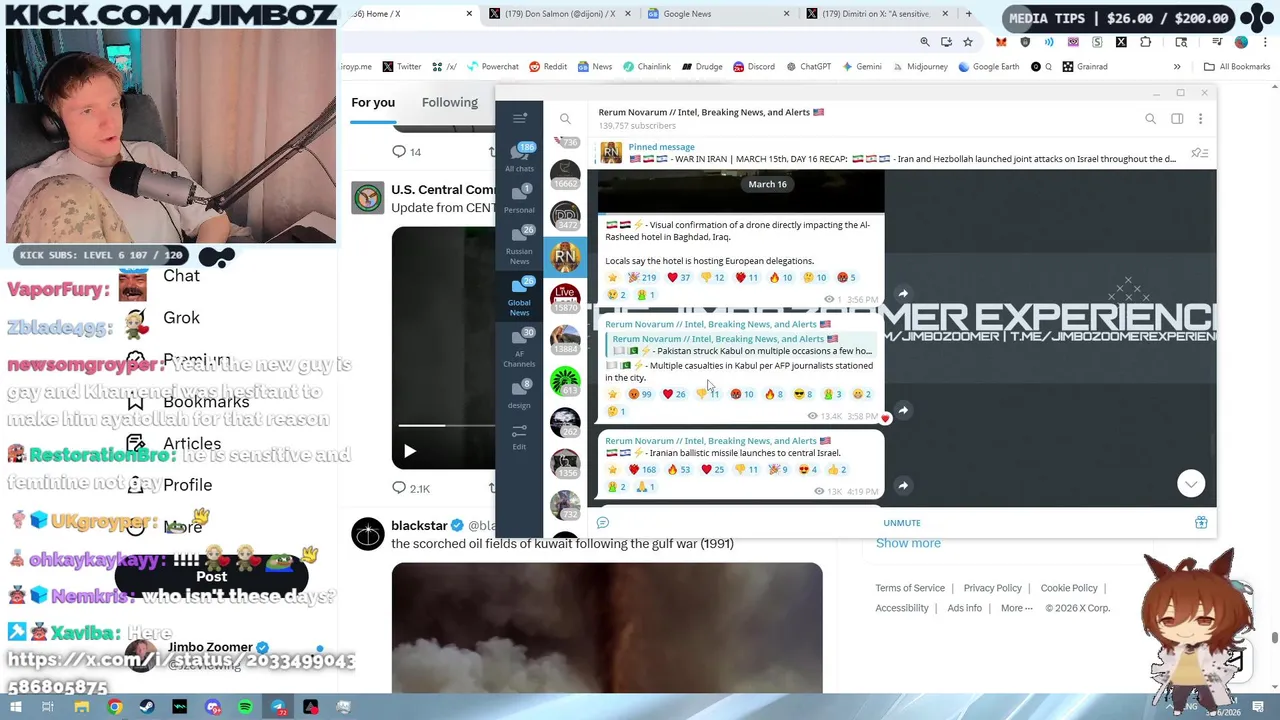Viewport: 1280px width, 720px height.
Task: Click the 219 party reaction on hotel post
Action: [x=641, y=277]
